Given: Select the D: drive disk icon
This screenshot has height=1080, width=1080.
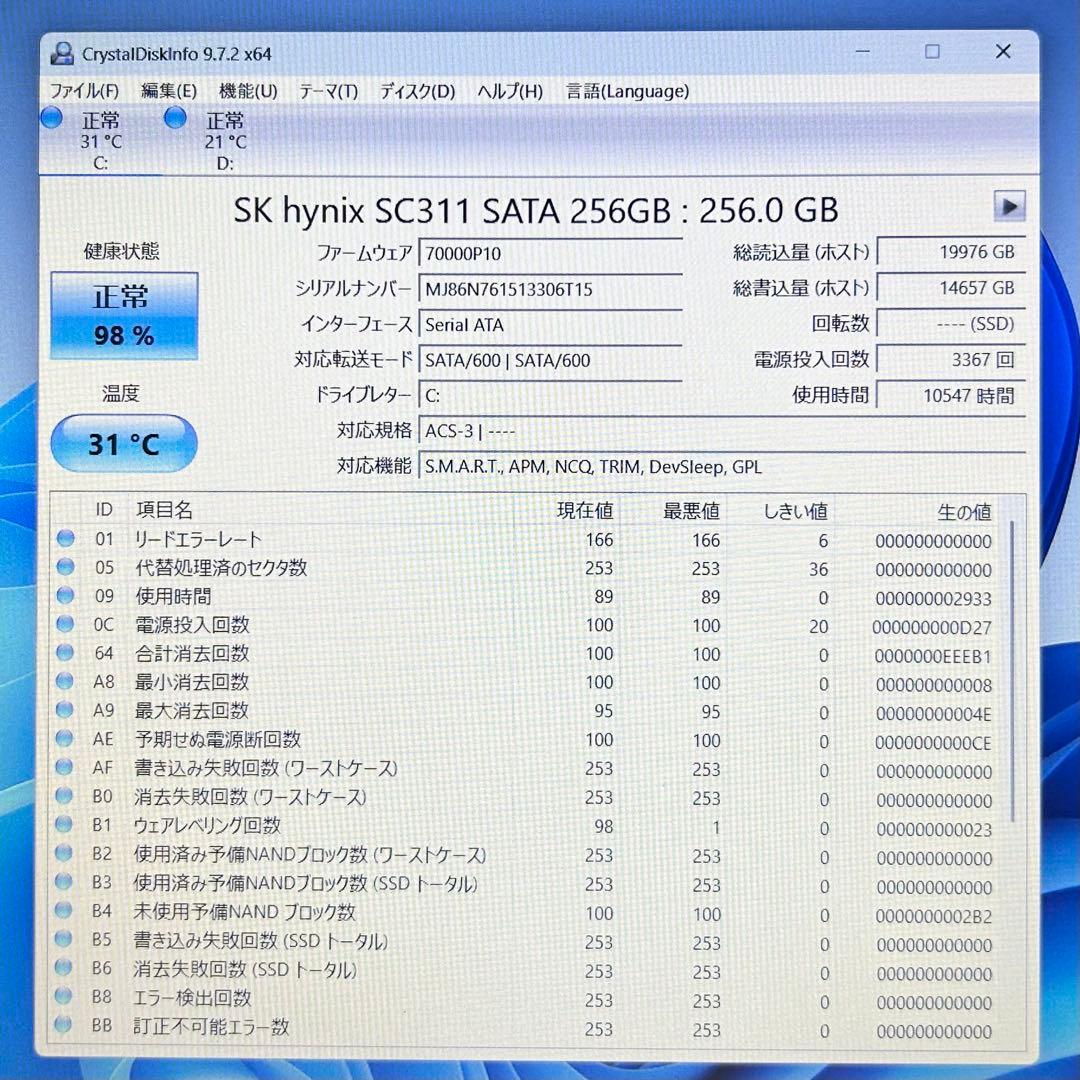Looking at the screenshot, I should [x=175, y=117].
